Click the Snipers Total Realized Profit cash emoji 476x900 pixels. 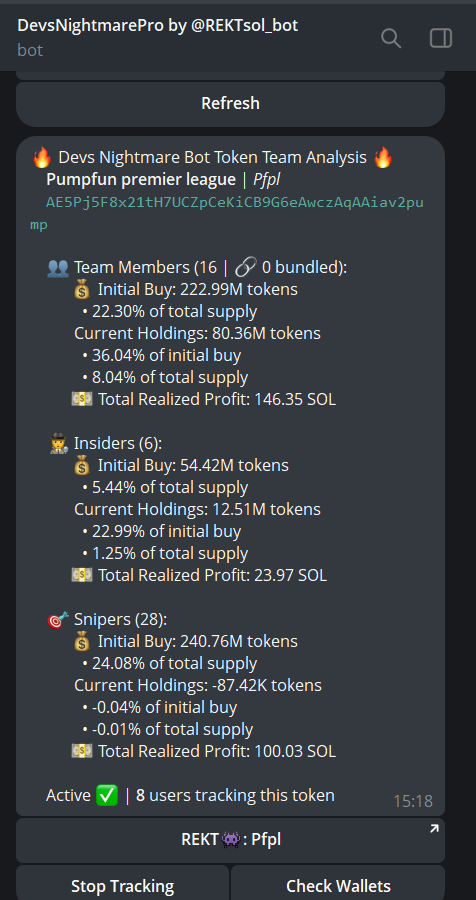[82, 751]
